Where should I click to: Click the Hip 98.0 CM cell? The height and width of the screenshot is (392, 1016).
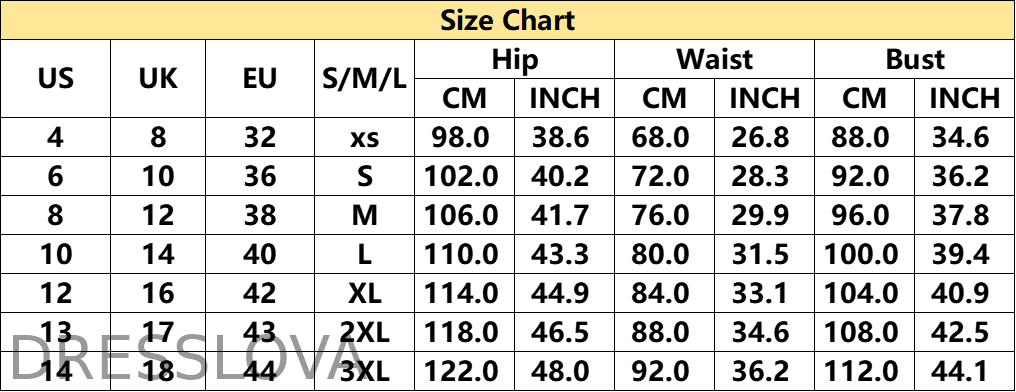(465, 137)
